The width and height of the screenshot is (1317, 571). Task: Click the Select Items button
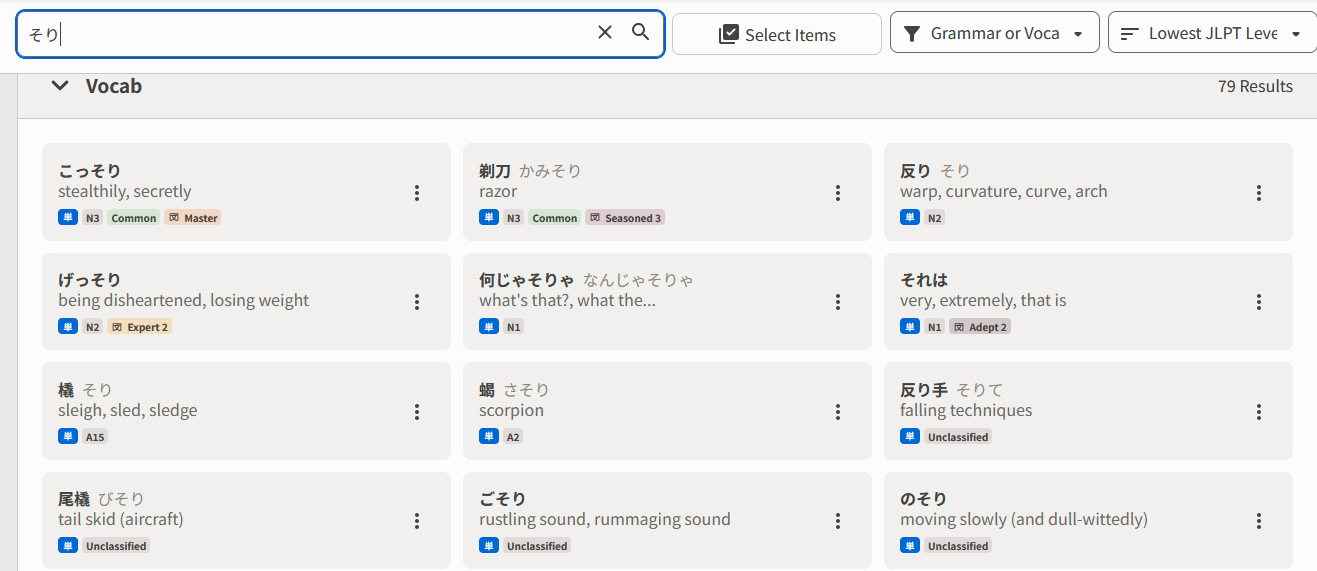777,34
